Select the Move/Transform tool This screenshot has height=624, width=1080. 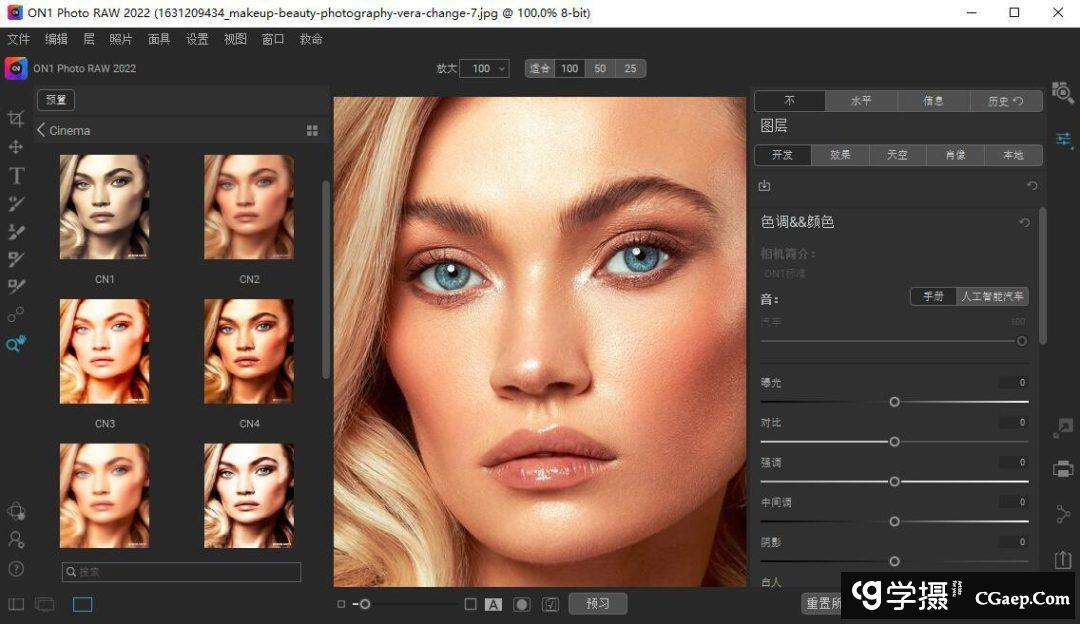coord(16,147)
